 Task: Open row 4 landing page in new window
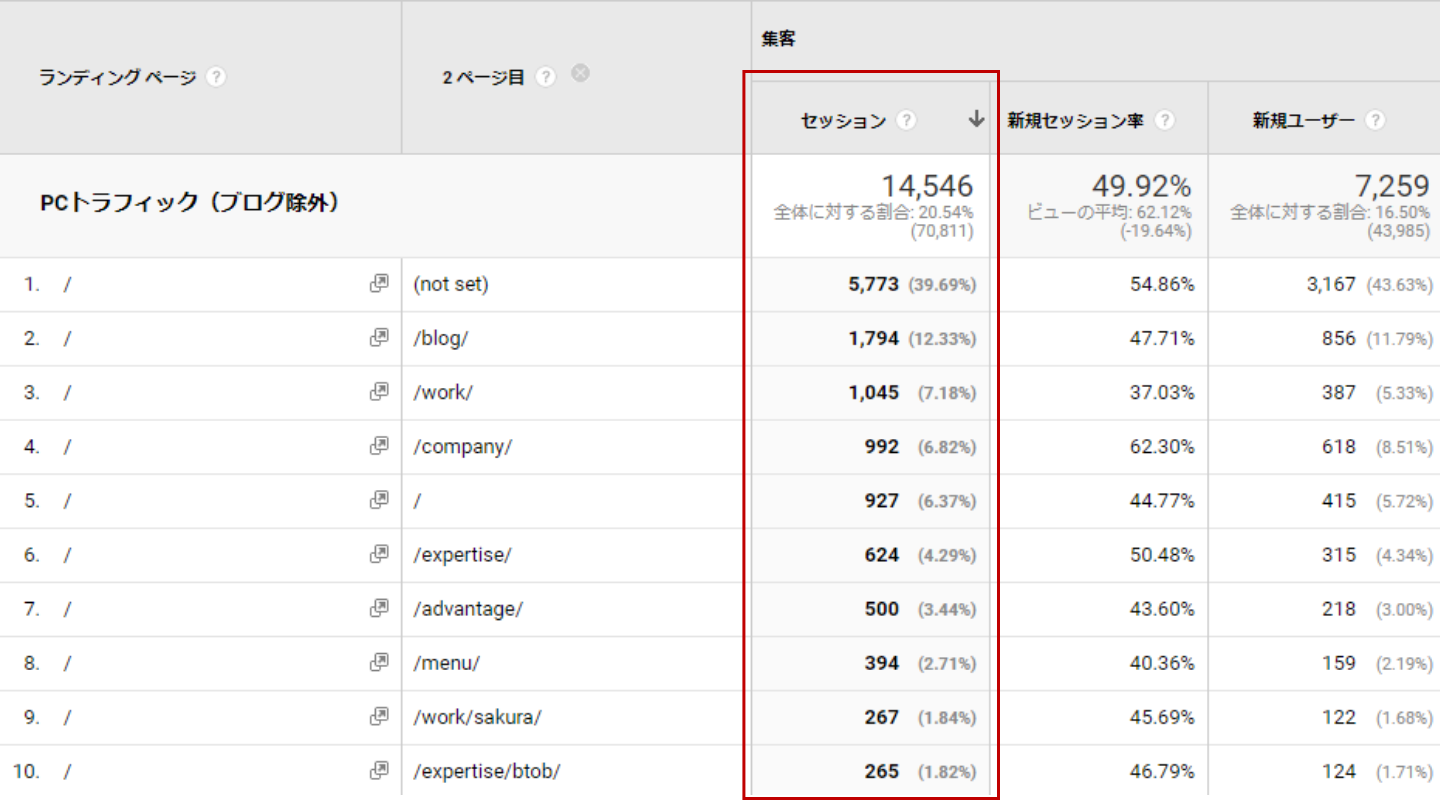coord(379,446)
